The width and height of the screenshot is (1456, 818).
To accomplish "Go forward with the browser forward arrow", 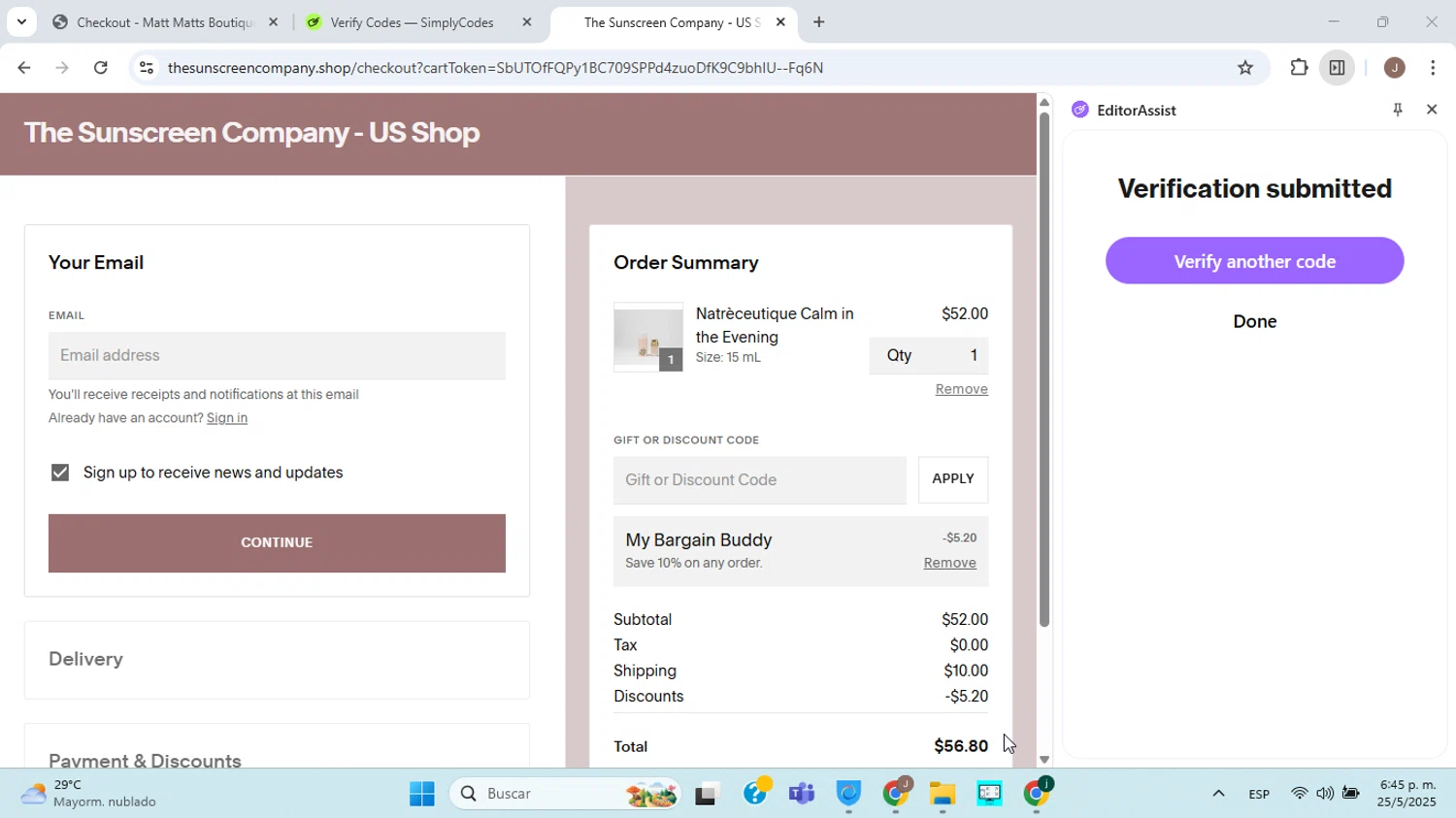I will [x=62, y=68].
